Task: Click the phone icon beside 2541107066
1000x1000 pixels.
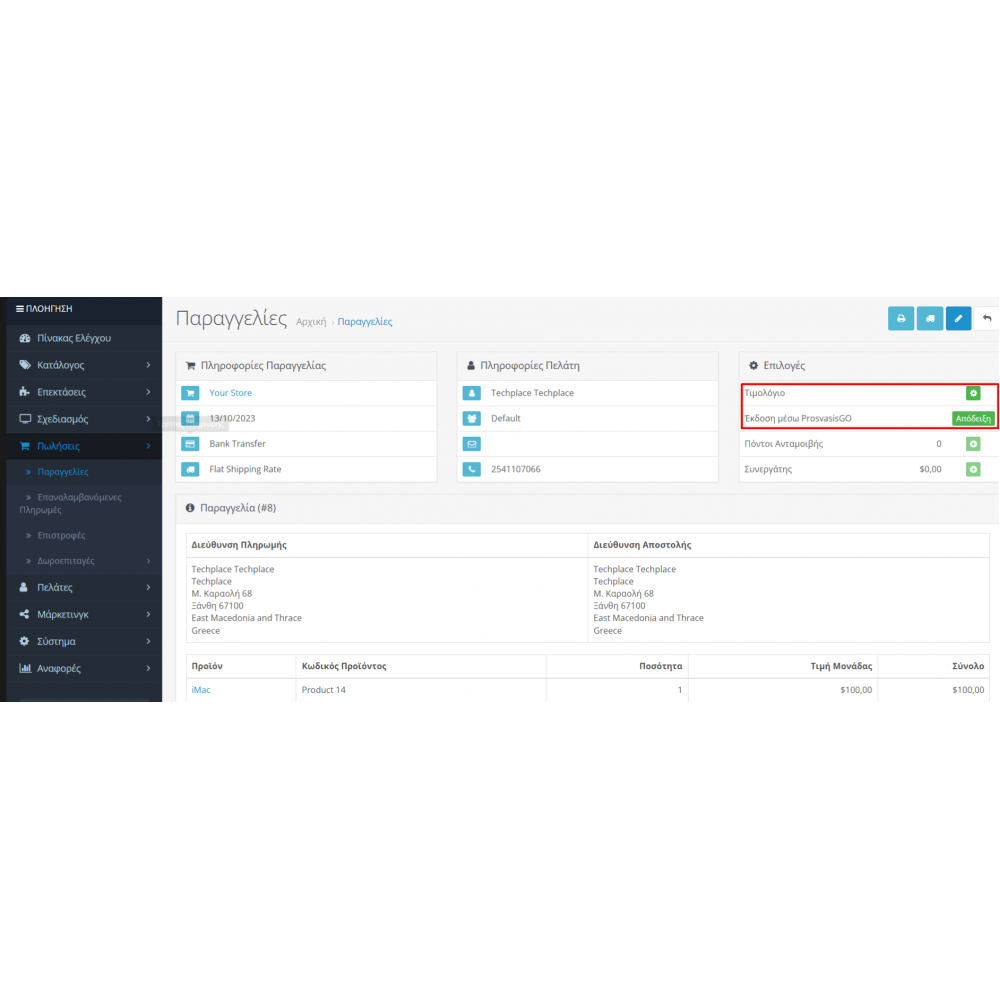Action: point(471,469)
